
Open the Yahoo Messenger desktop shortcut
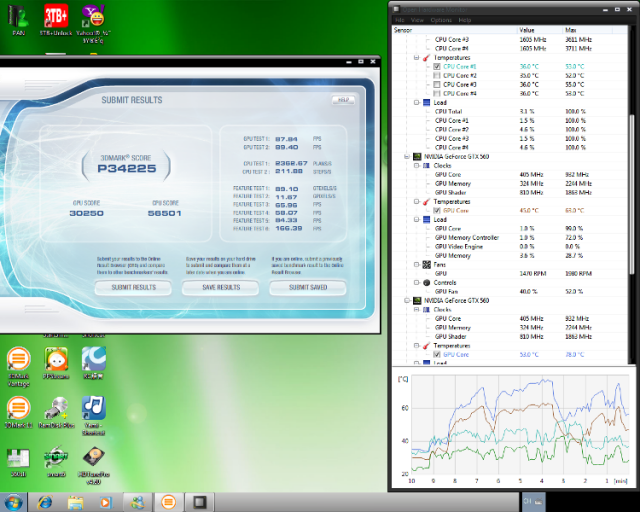tap(93, 22)
